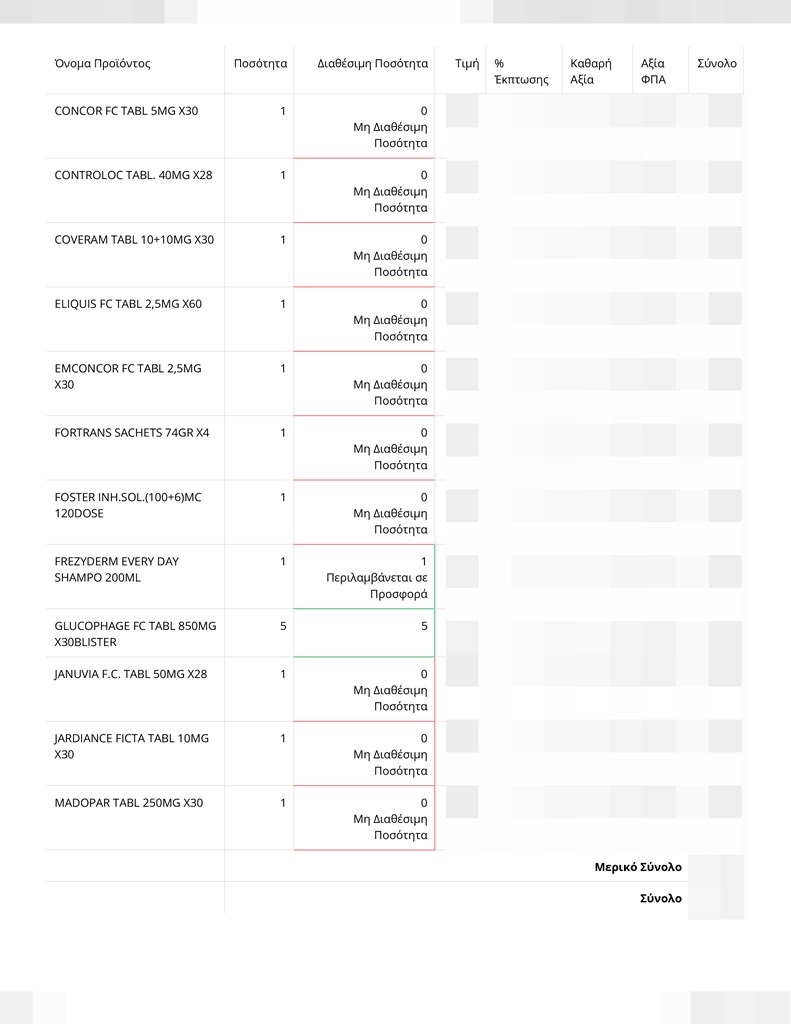Image resolution: width=791 pixels, height=1024 pixels.
Task: Select the COVERAM TABL 10+10MG X30 row
Action: point(134,240)
